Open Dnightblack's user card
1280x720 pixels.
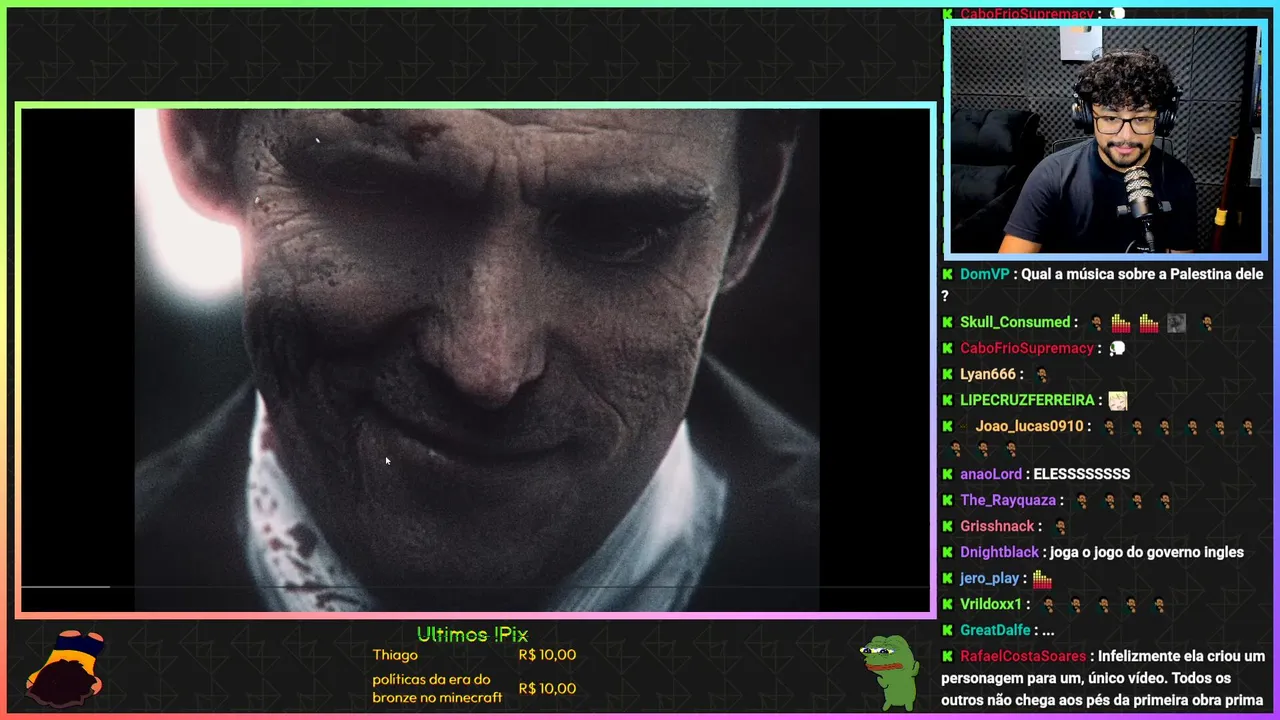click(x=1000, y=552)
